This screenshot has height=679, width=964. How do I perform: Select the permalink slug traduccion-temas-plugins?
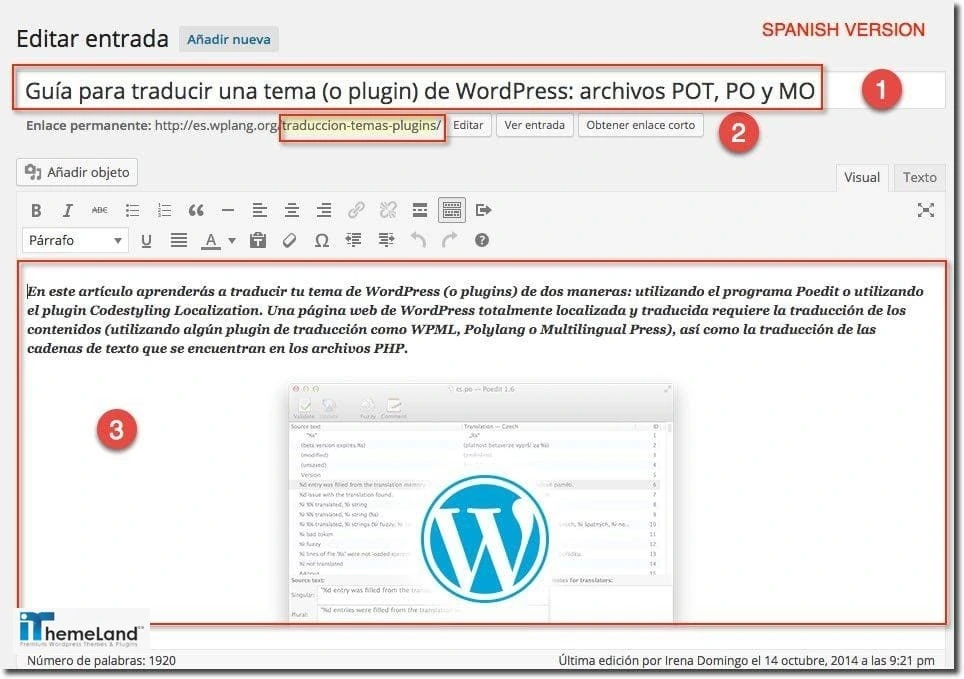[362, 125]
